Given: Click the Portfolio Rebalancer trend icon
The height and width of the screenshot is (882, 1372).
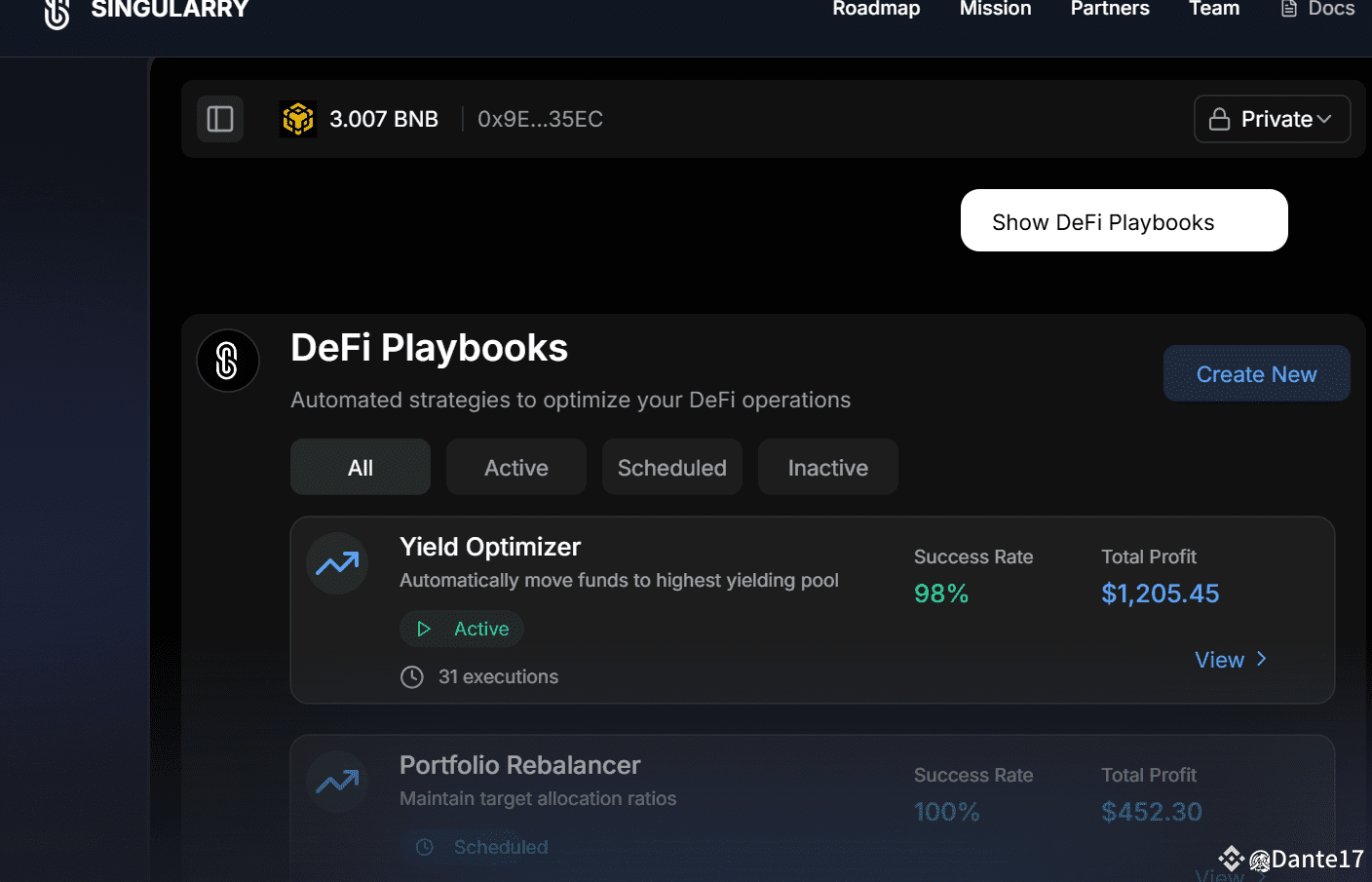Looking at the screenshot, I should [337, 782].
